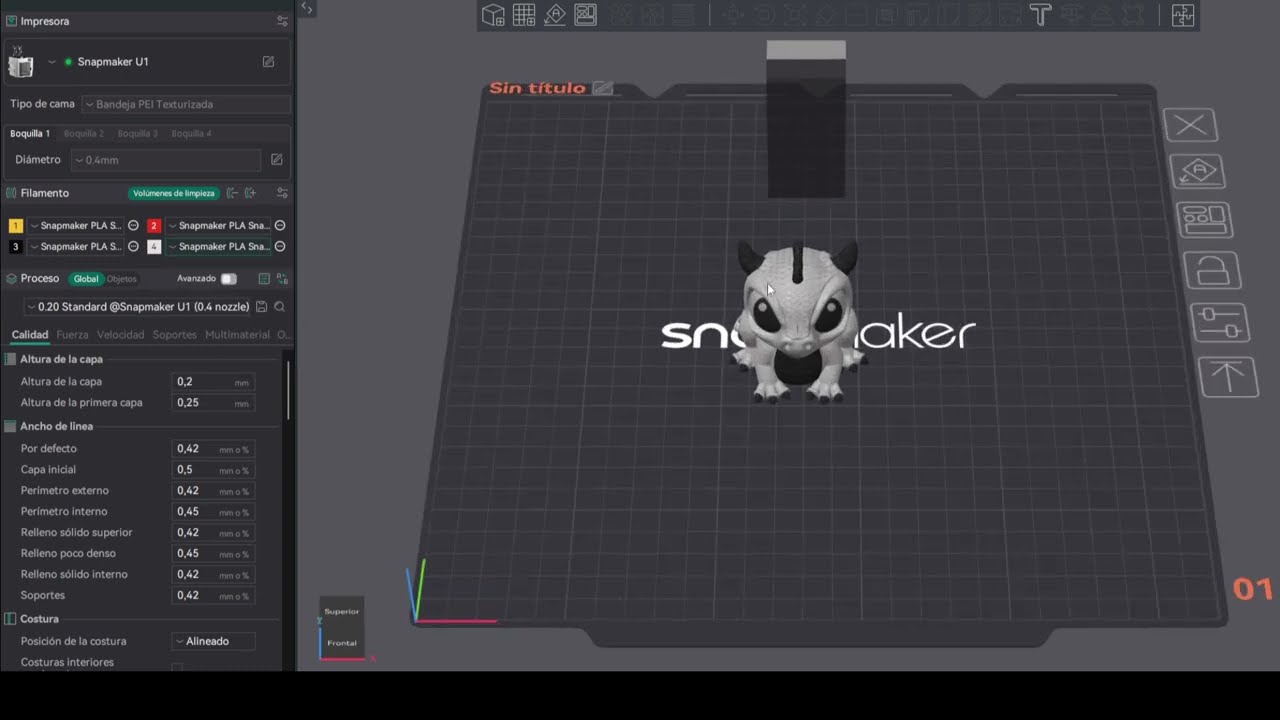Switch to the Soportes tab
The width and height of the screenshot is (1280, 720).
(x=175, y=335)
